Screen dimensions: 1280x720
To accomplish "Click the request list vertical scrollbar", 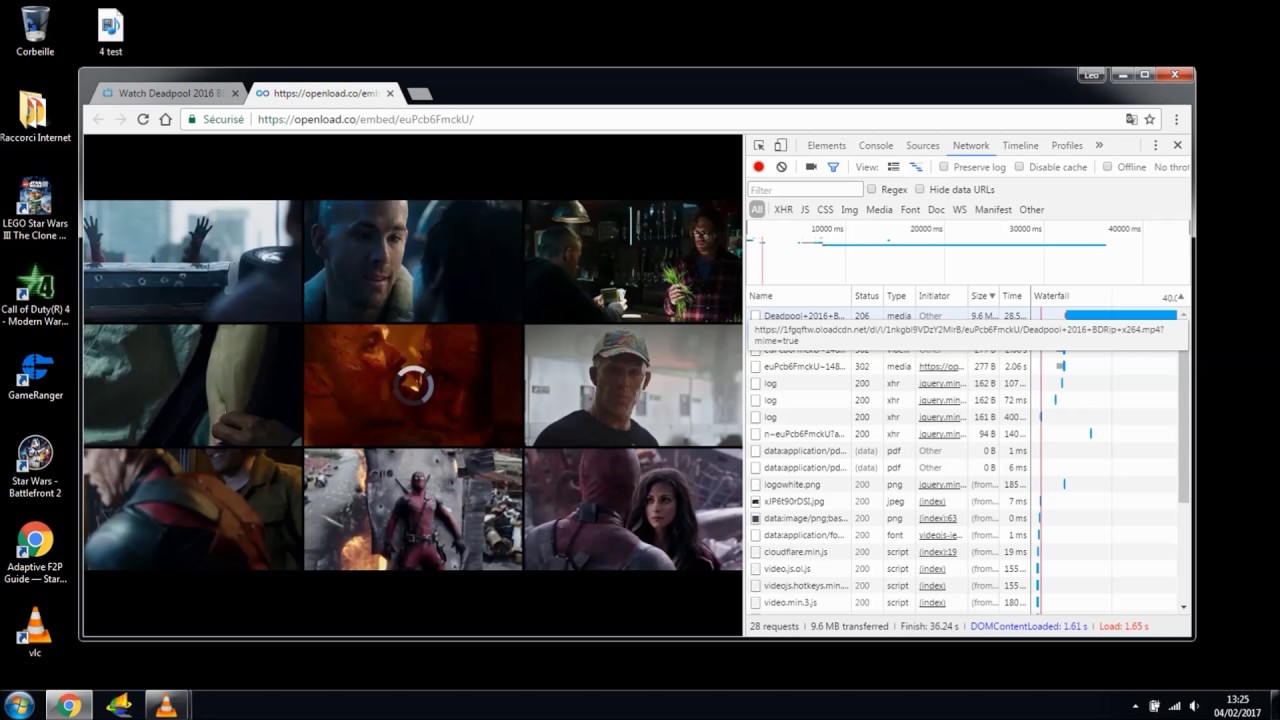I will click(1184, 414).
